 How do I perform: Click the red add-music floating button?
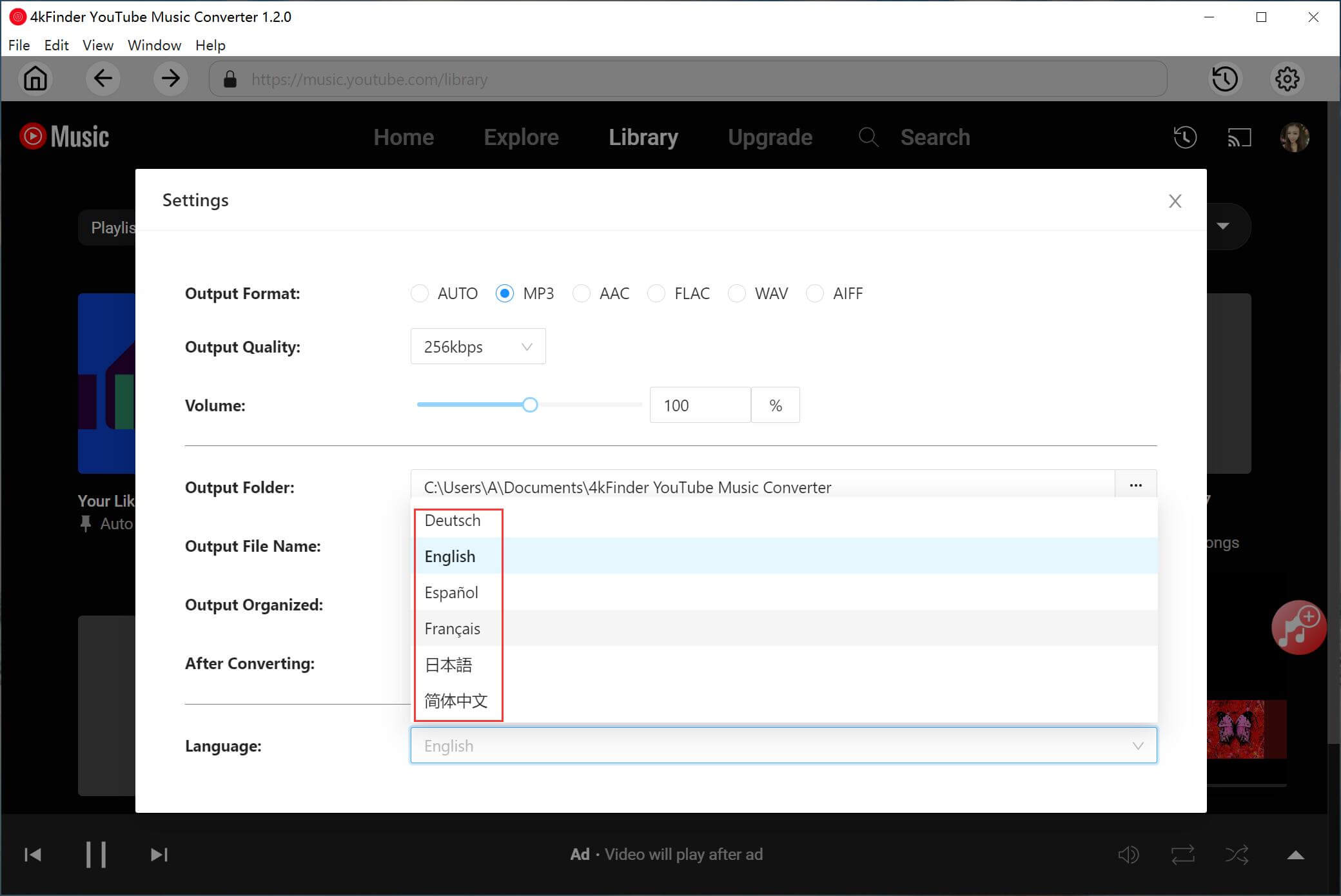(x=1298, y=627)
